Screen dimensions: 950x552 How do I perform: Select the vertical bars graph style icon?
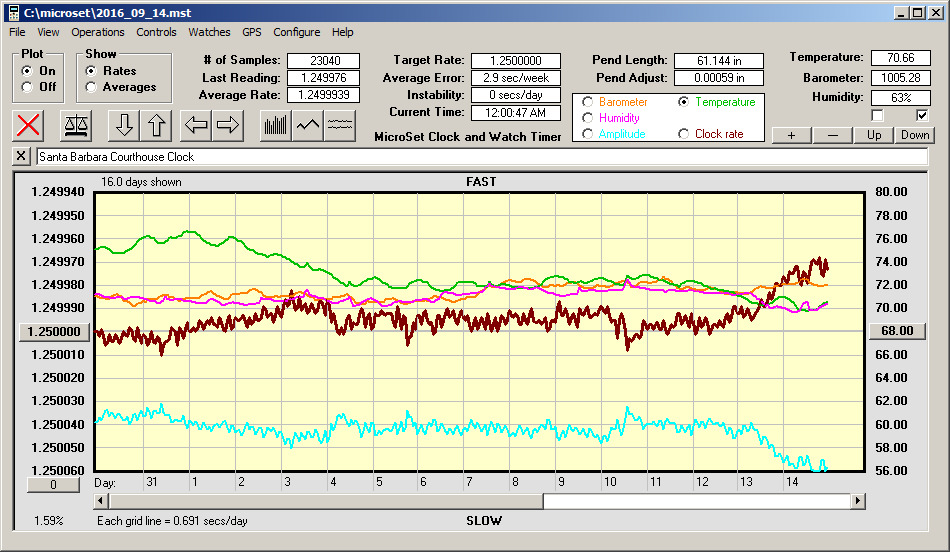276,125
